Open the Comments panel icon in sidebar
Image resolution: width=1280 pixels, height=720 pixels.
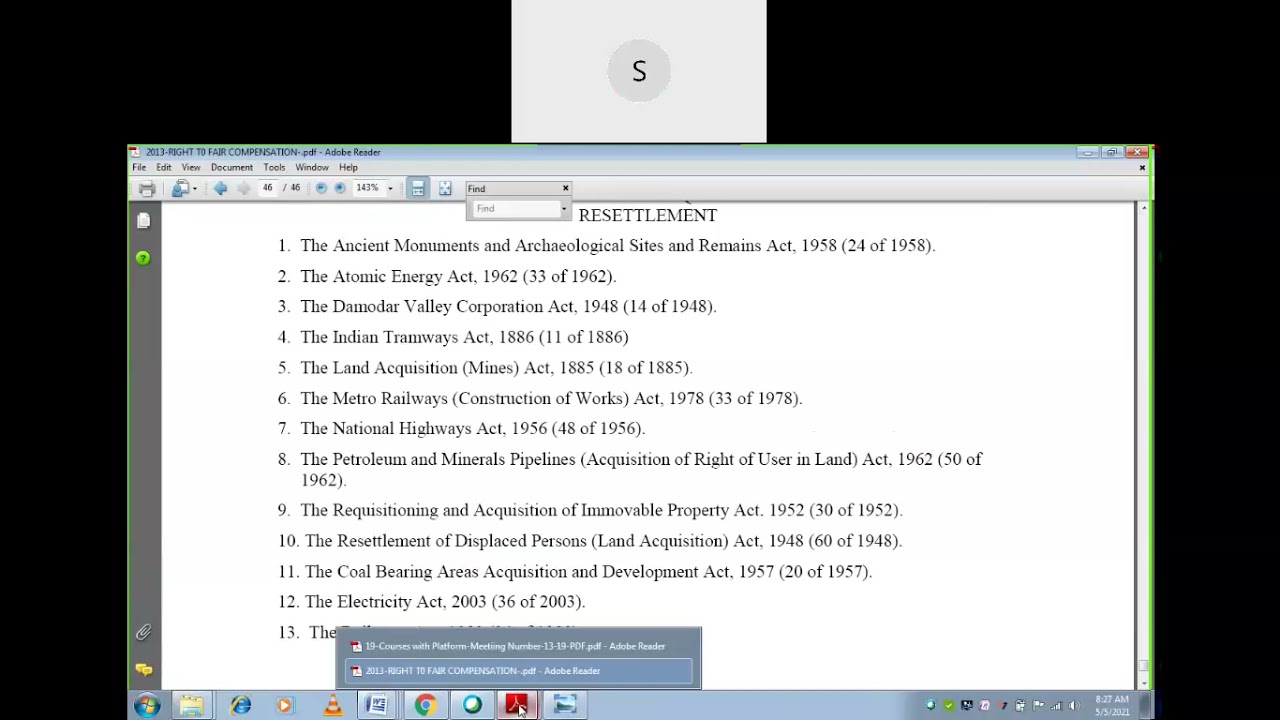coord(143,669)
